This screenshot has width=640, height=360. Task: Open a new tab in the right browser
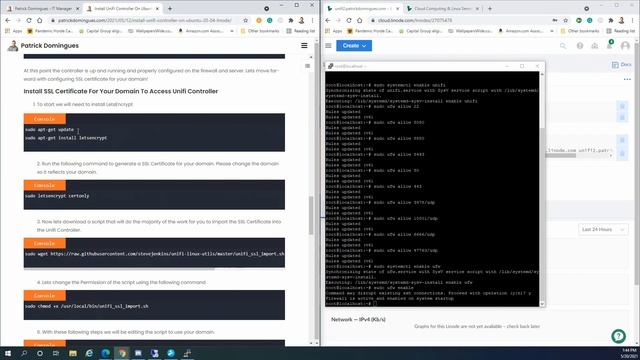(x=490, y=8)
